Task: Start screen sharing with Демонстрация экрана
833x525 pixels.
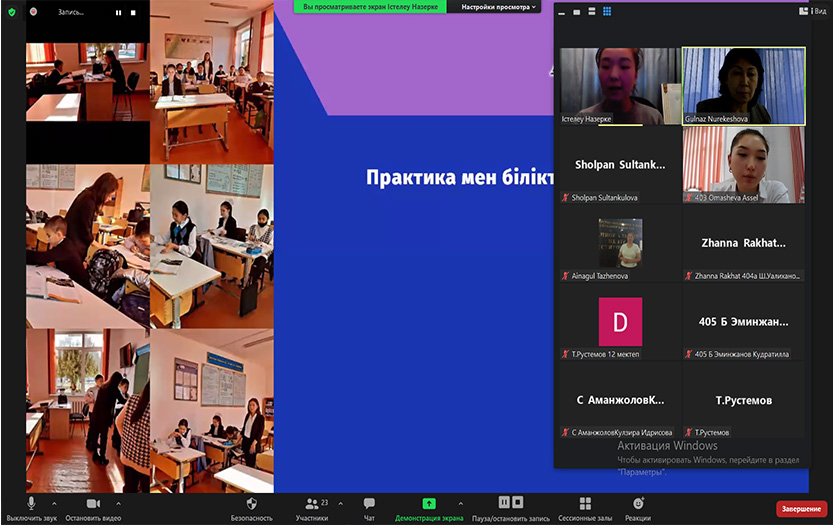Action: pos(429,506)
